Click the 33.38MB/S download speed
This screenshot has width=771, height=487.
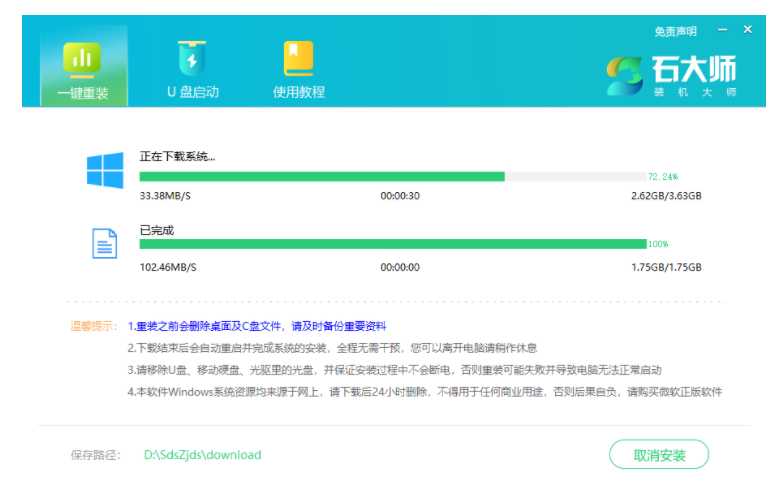tap(168, 196)
